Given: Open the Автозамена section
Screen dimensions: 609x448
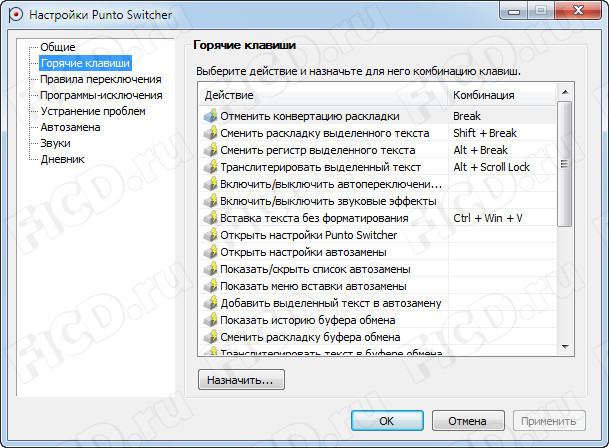Looking at the screenshot, I should (70, 127).
